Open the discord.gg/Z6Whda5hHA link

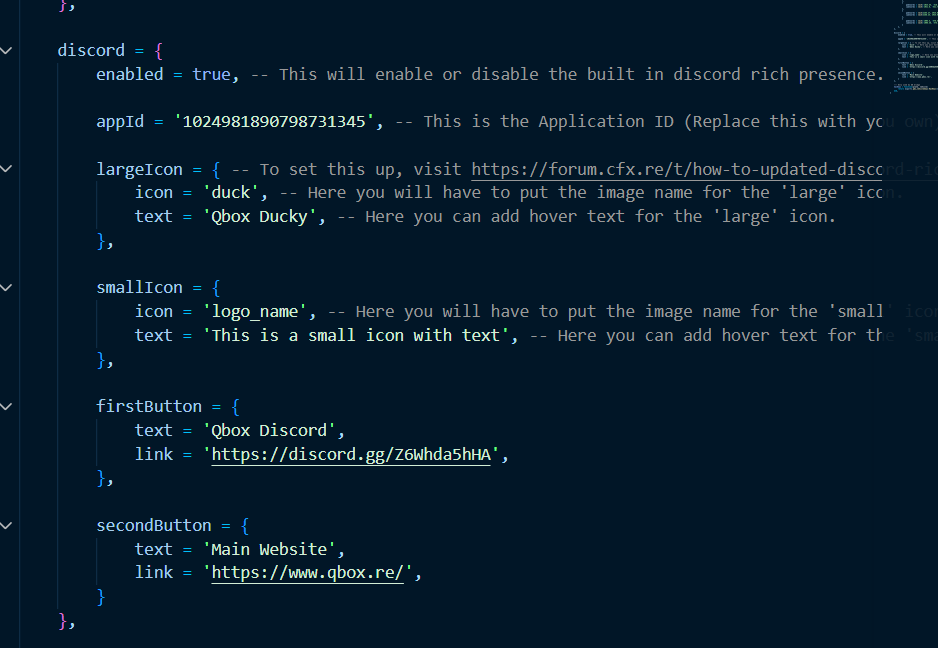click(x=351, y=455)
